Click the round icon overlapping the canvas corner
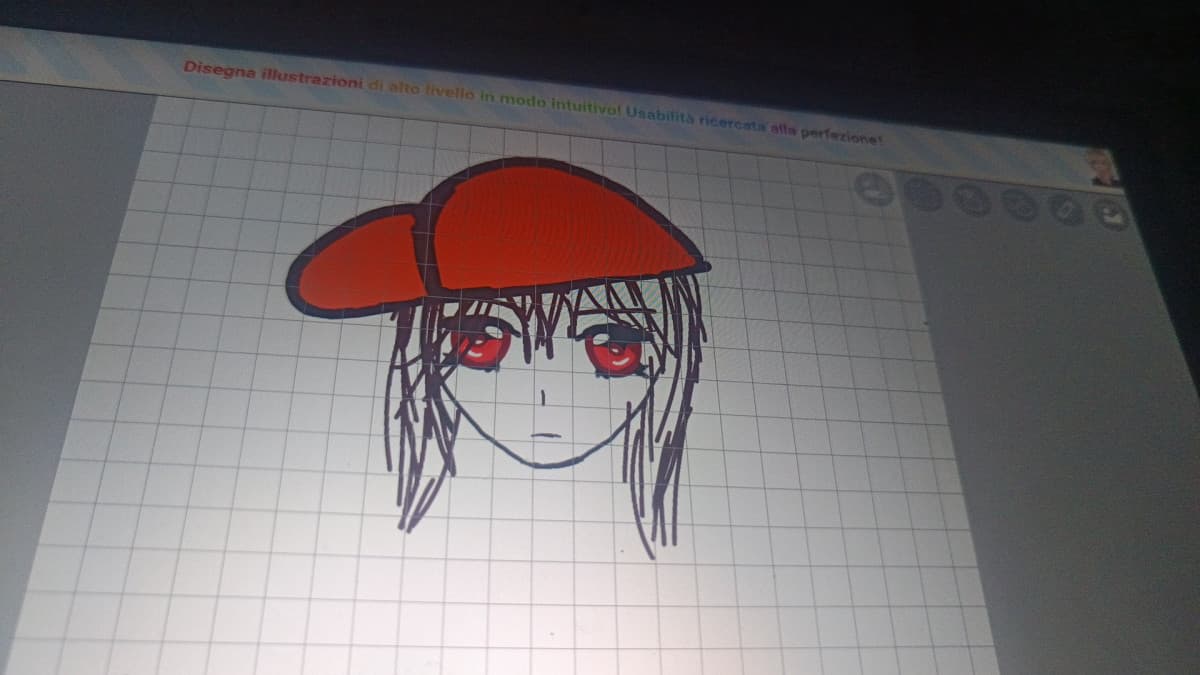 coord(874,188)
